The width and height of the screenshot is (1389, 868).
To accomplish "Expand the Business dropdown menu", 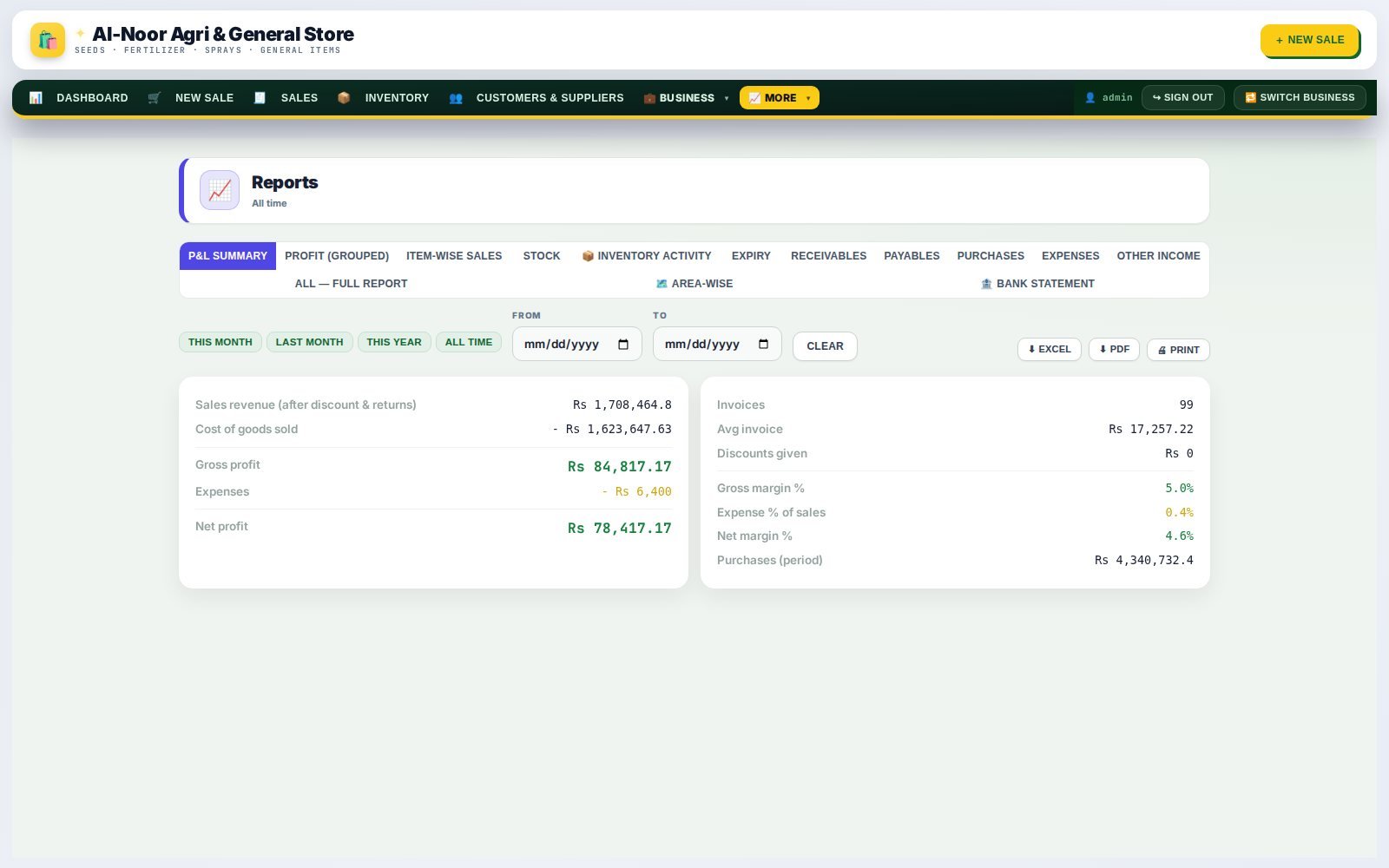I will (x=686, y=98).
